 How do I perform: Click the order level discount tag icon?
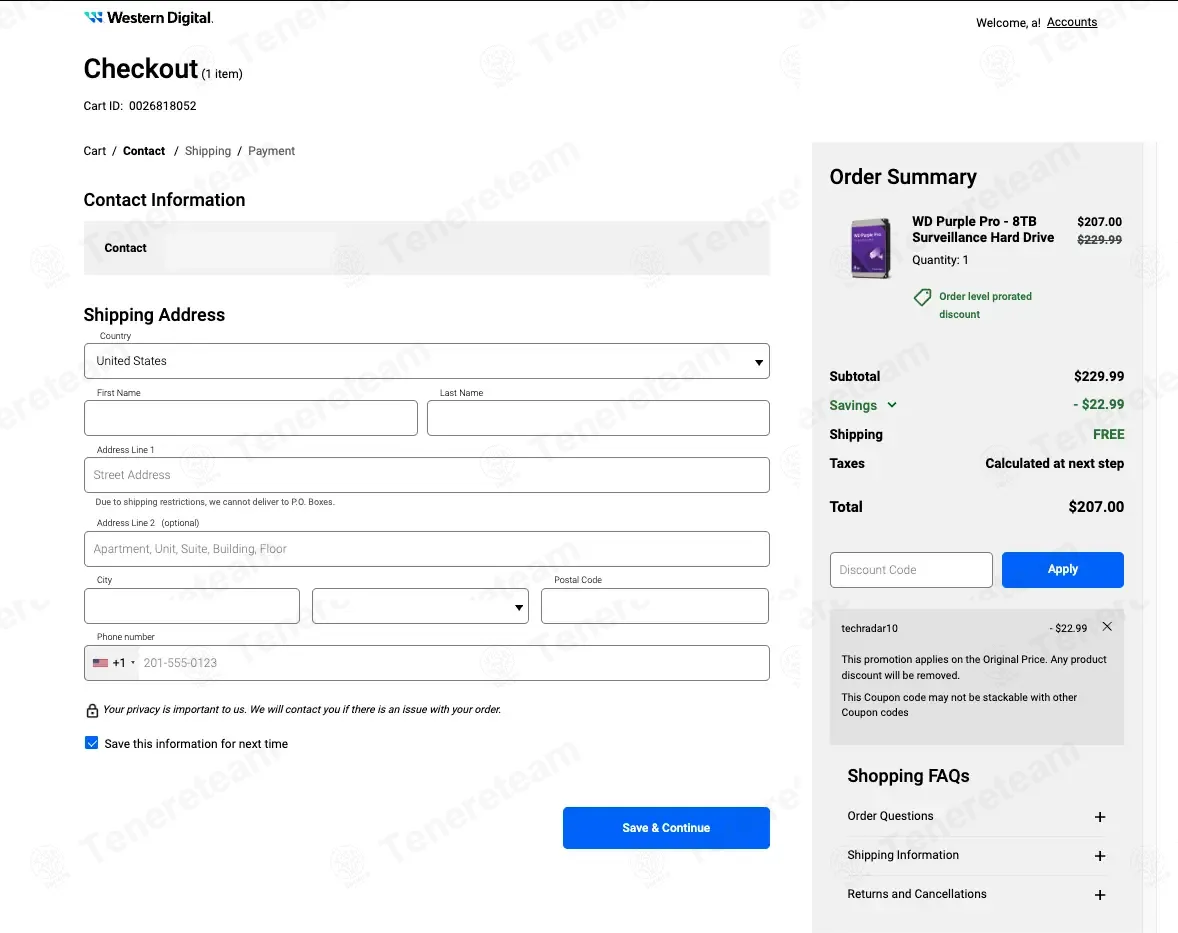(923, 297)
